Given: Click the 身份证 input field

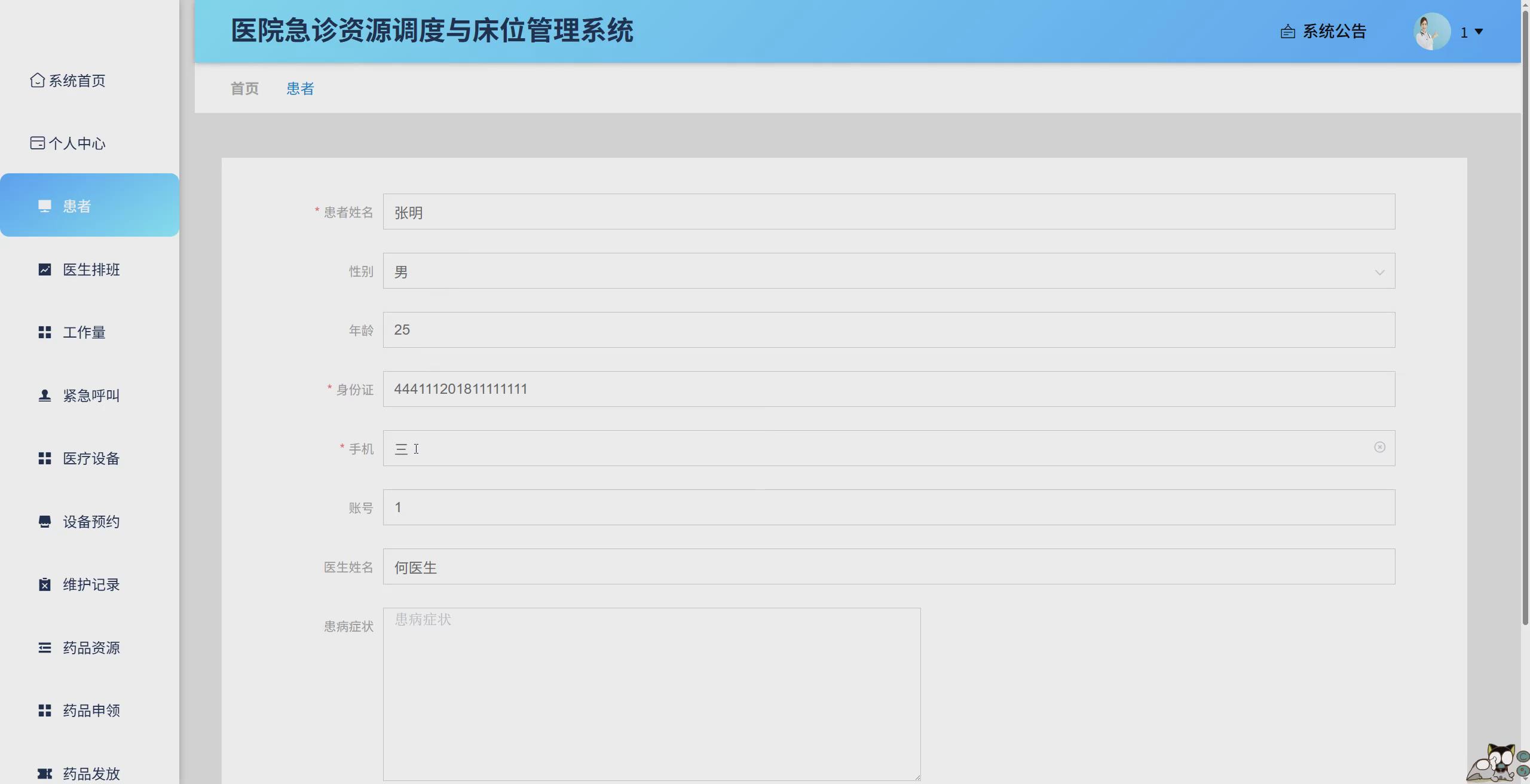Looking at the screenshot, I should [889, 389].
